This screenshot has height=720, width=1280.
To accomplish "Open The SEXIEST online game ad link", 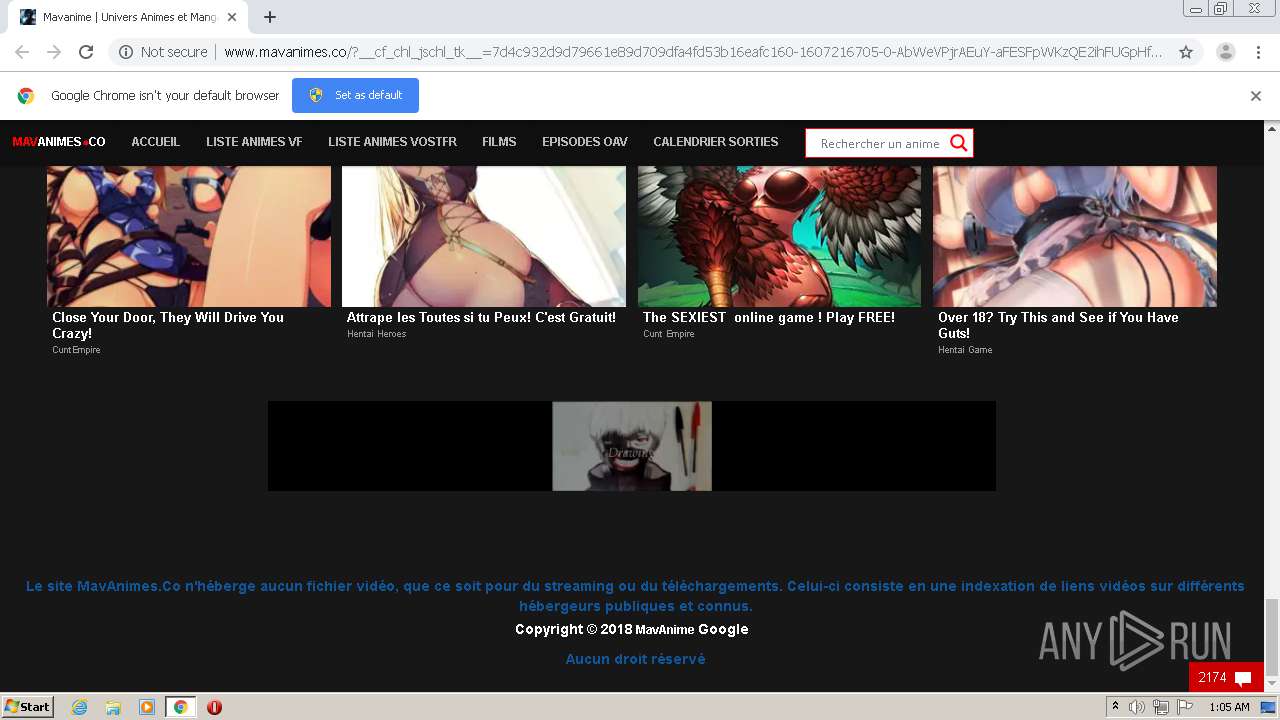I will [769, 317].
